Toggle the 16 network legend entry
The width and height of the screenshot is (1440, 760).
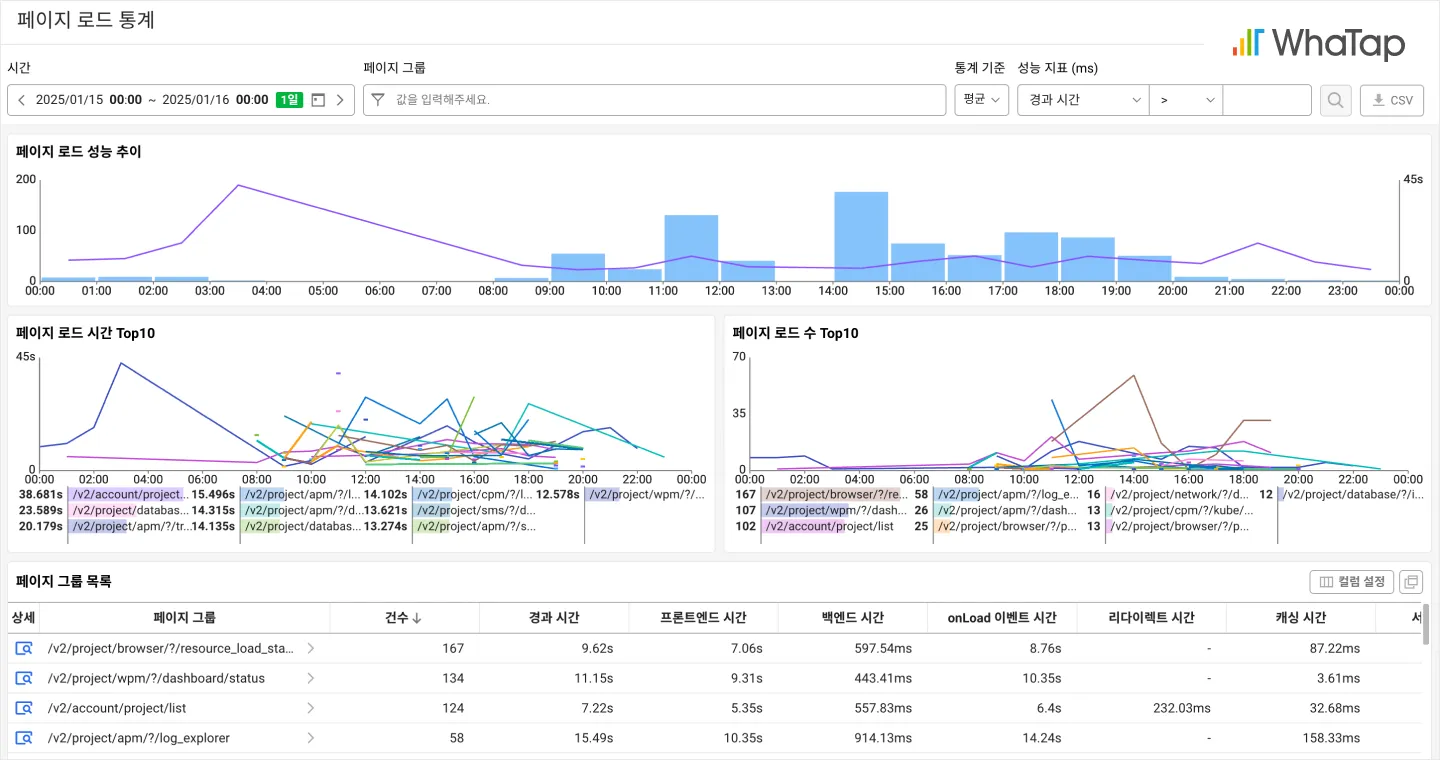pyautogui.click(x=1168, y=494)
